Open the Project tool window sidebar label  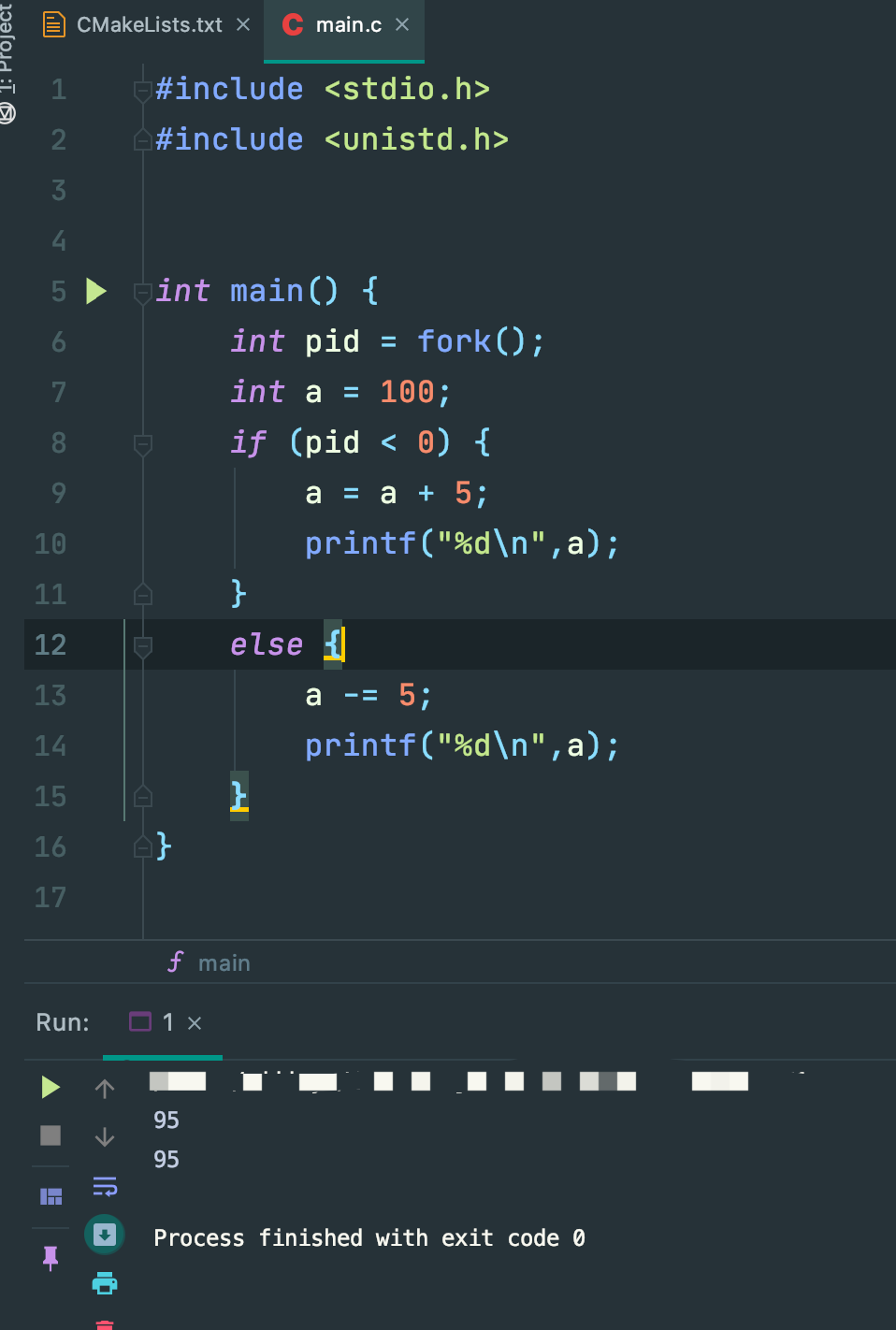click(7, 42)
